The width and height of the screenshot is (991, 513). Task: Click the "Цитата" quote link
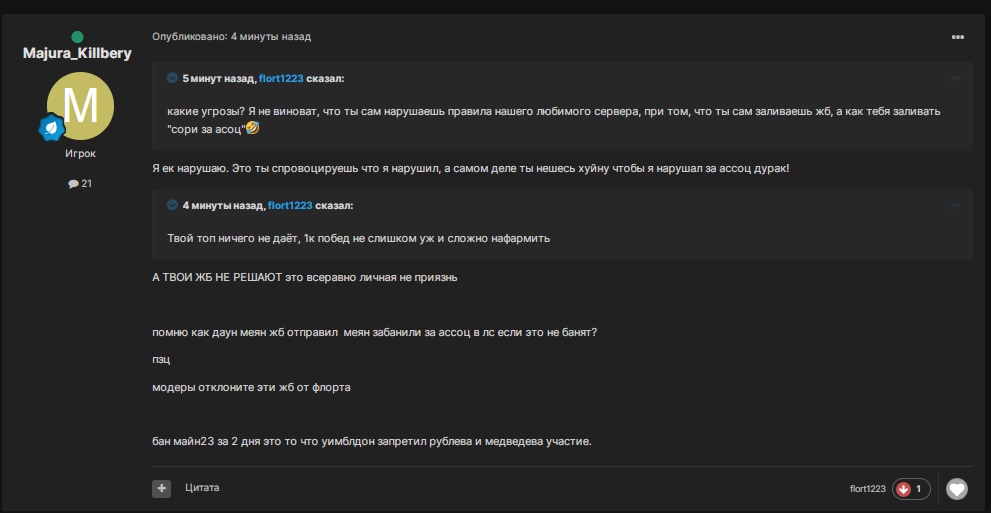coord(202,488)
